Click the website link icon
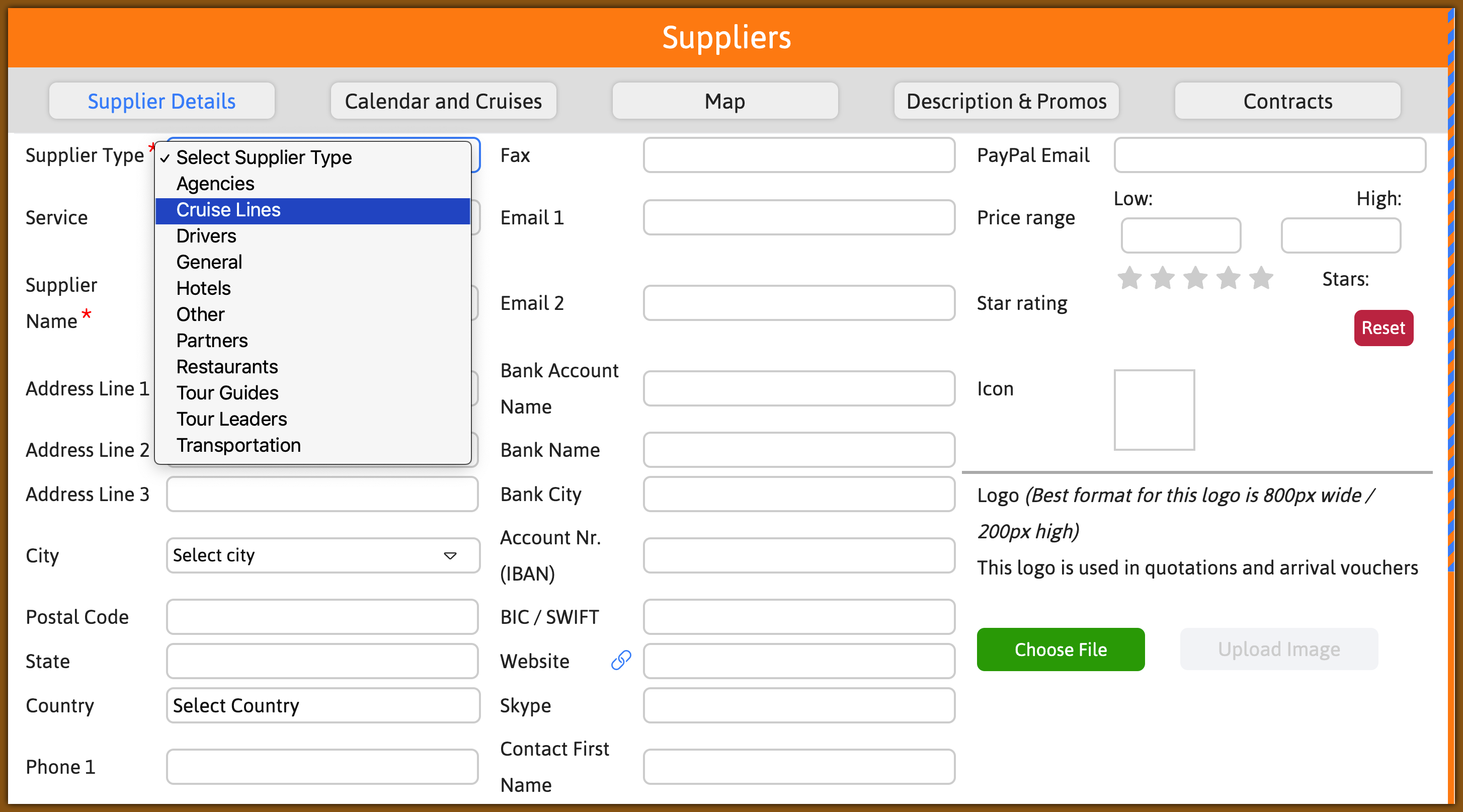 621,661
